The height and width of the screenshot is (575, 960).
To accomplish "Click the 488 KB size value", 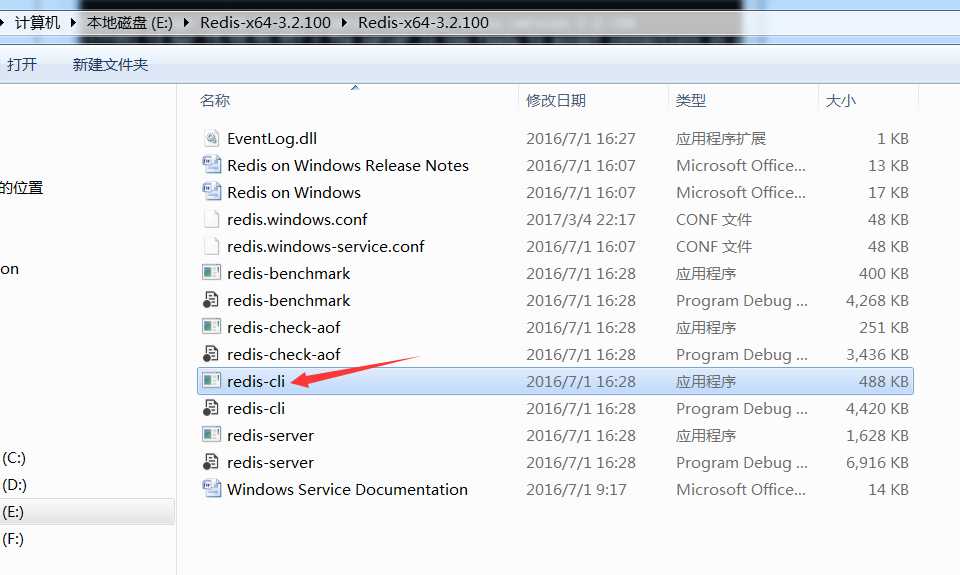I will tap(883, 381).
